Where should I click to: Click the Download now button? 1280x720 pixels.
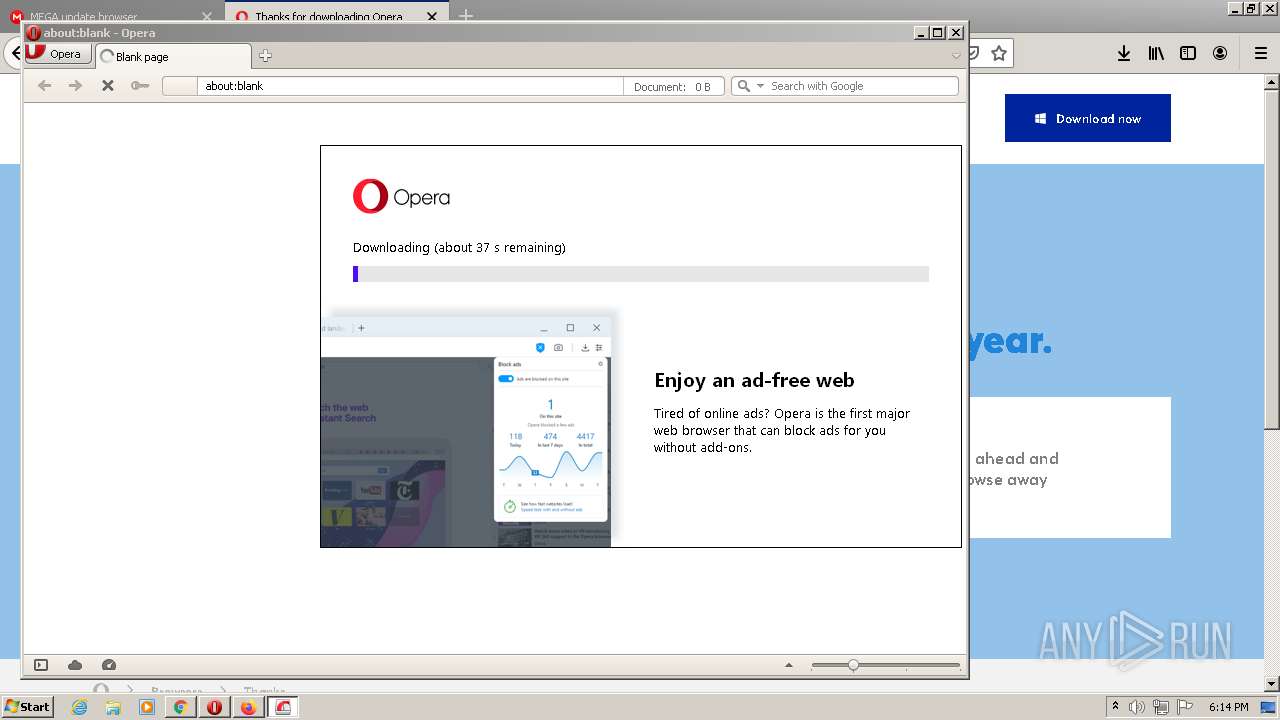click(1088, 118)
